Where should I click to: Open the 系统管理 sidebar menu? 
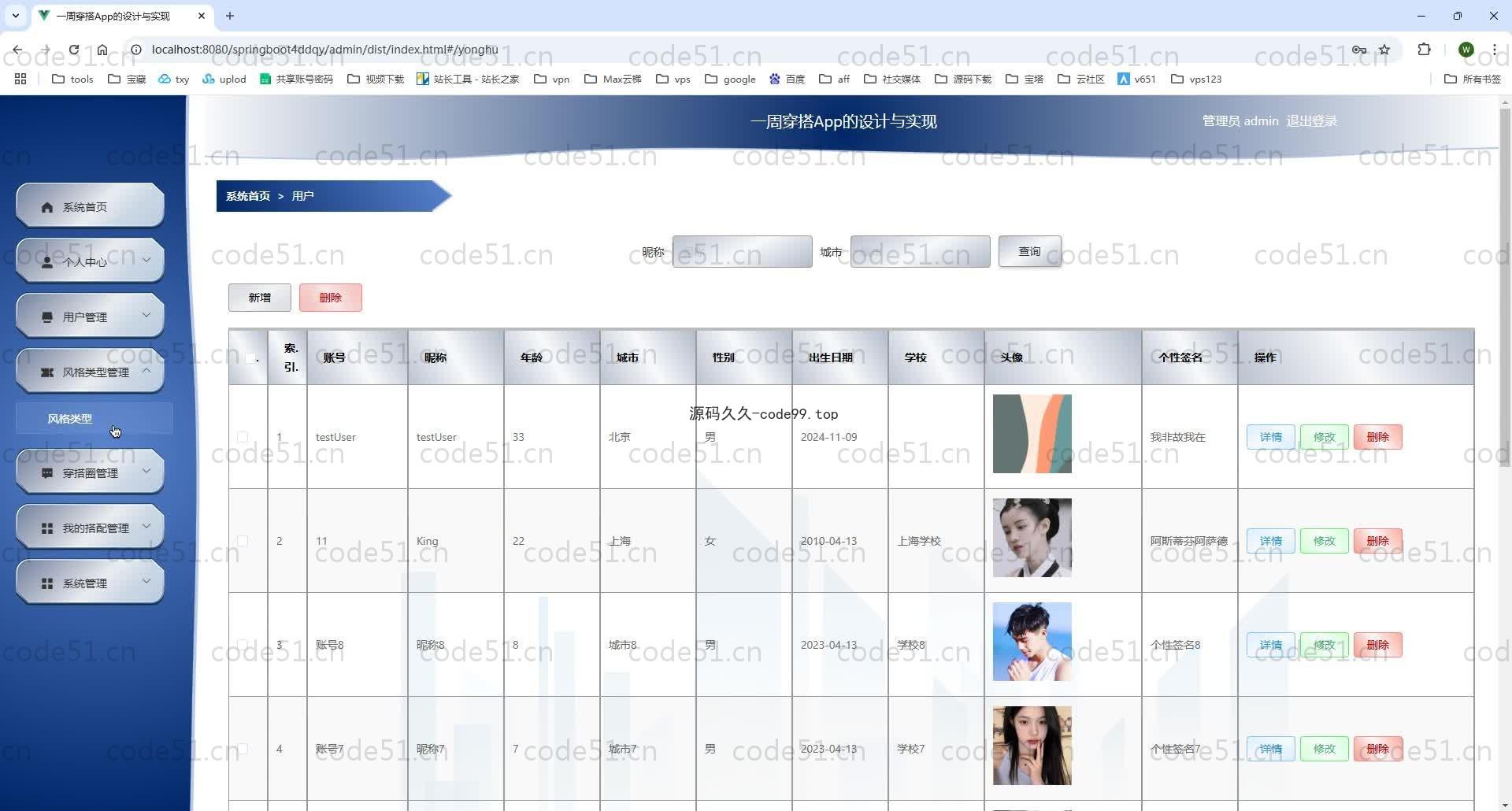click(x=90, y=583)
